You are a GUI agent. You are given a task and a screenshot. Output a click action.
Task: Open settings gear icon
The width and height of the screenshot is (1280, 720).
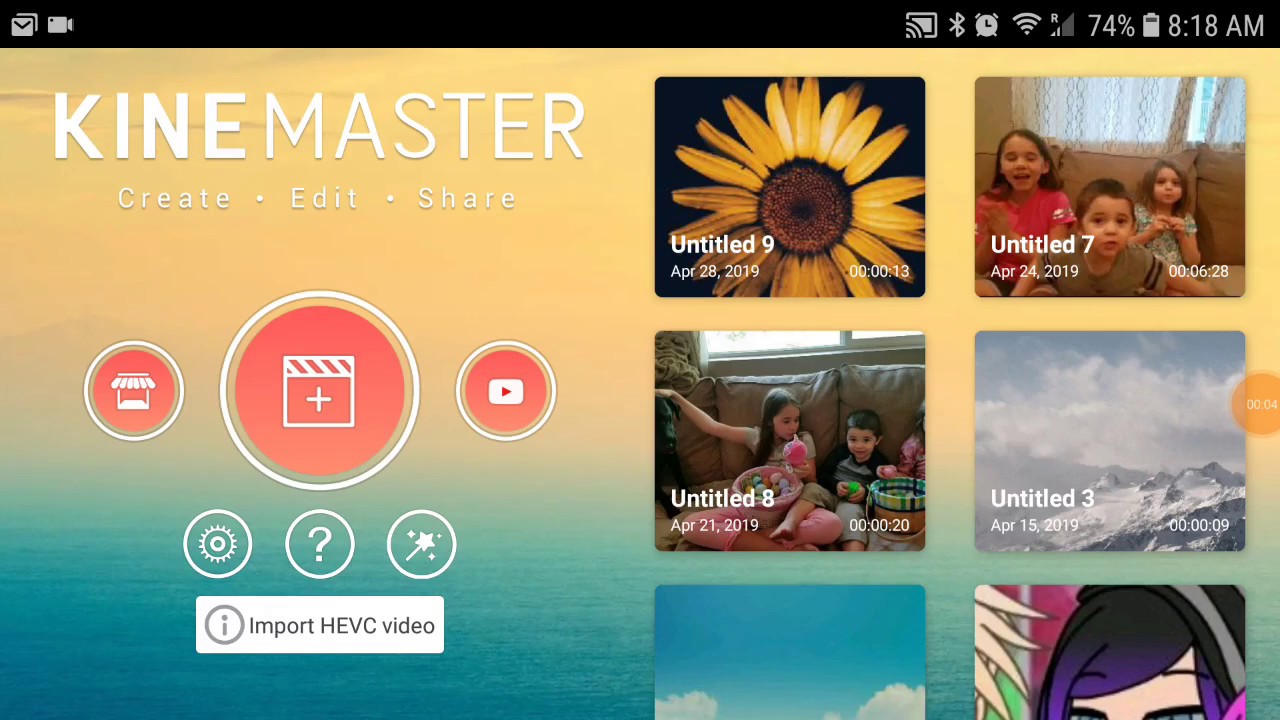coord(218,544)
